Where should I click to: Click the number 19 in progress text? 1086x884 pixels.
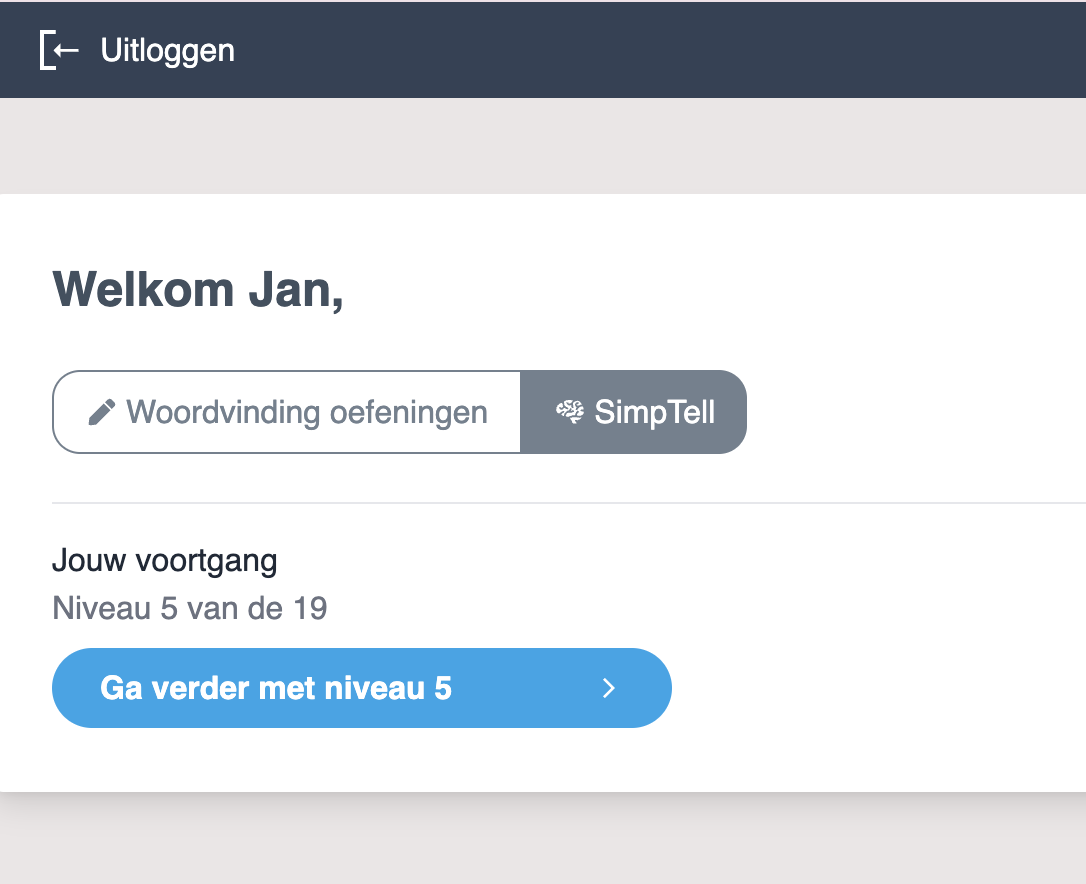pyautogui.click(x=310, y=608)
